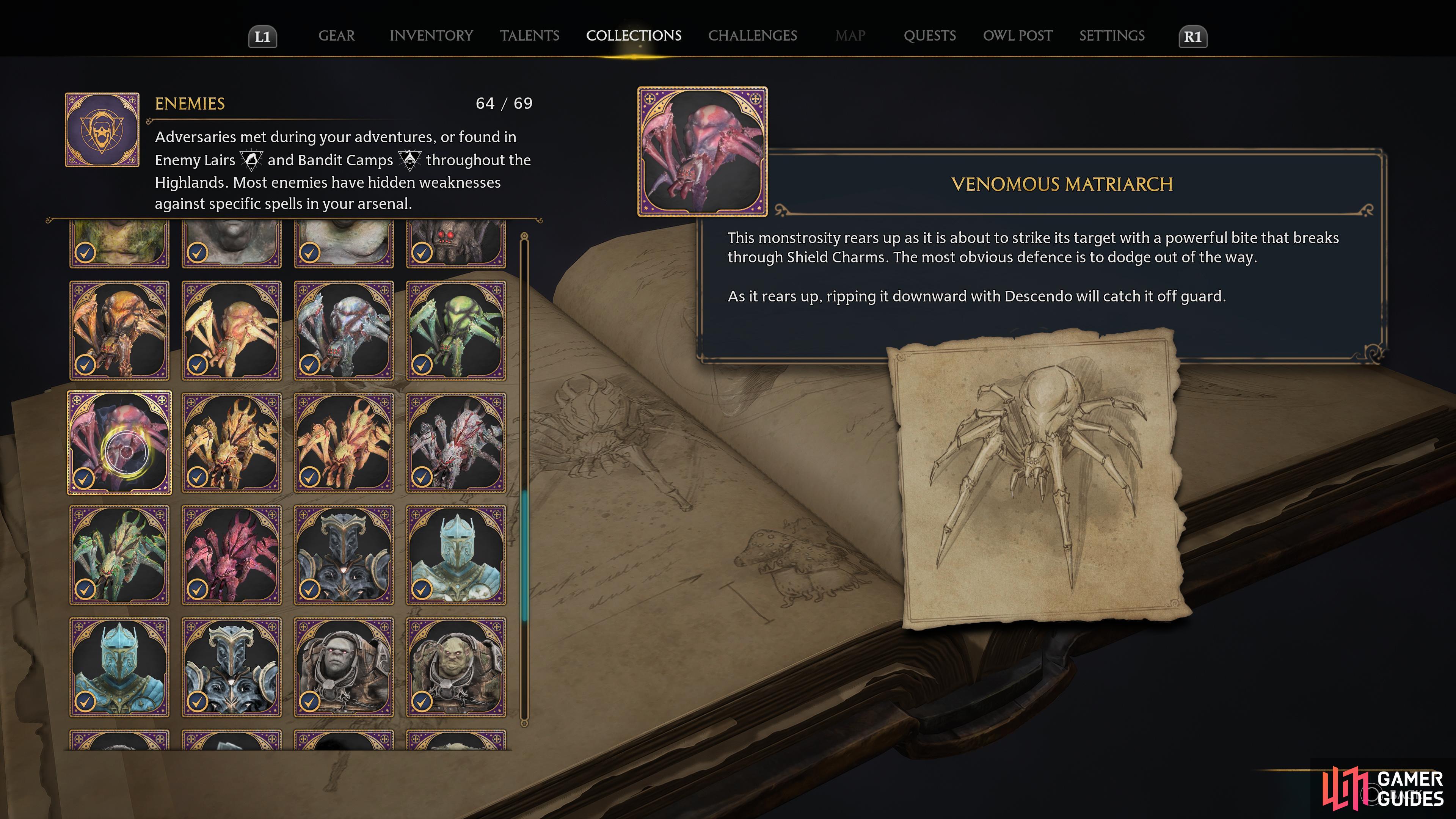Click the Enemies skull category icon

pyautogui.click(x=102, y=130)
